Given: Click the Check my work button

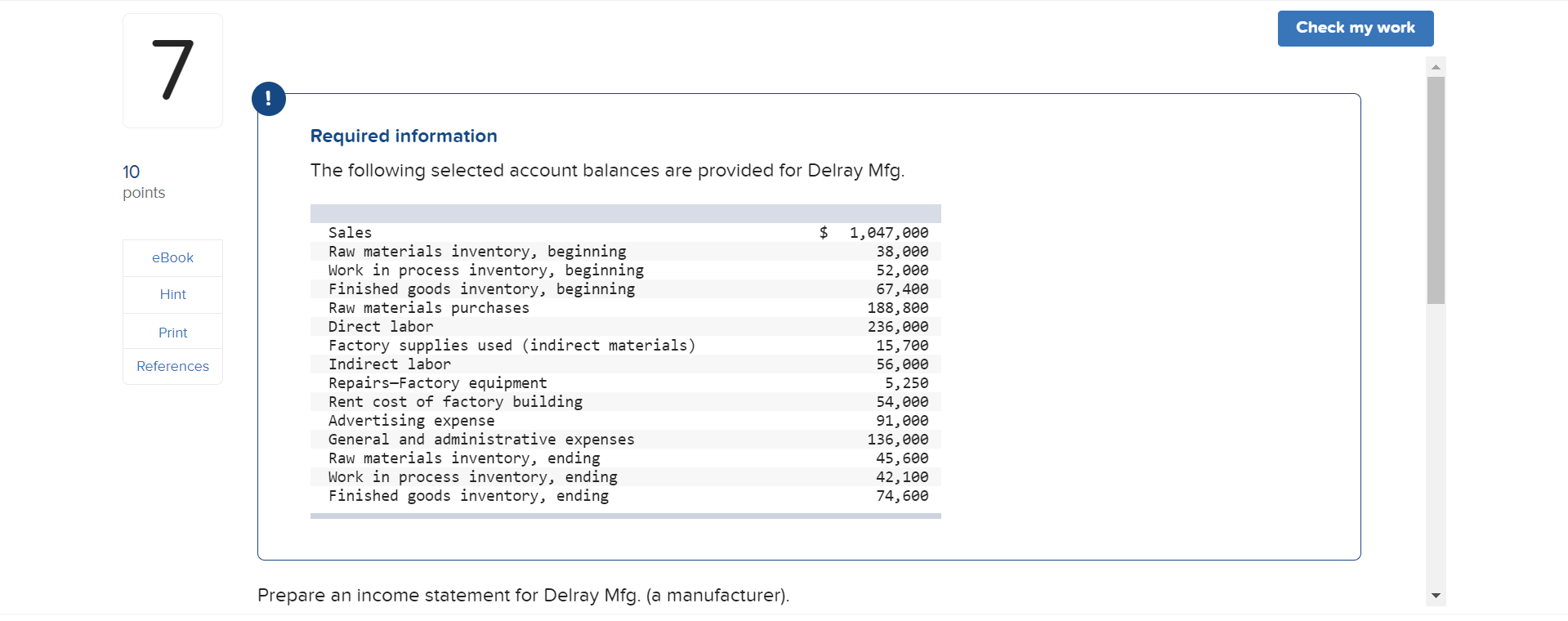Looking at the screenshot, I should coord(1355,29).
